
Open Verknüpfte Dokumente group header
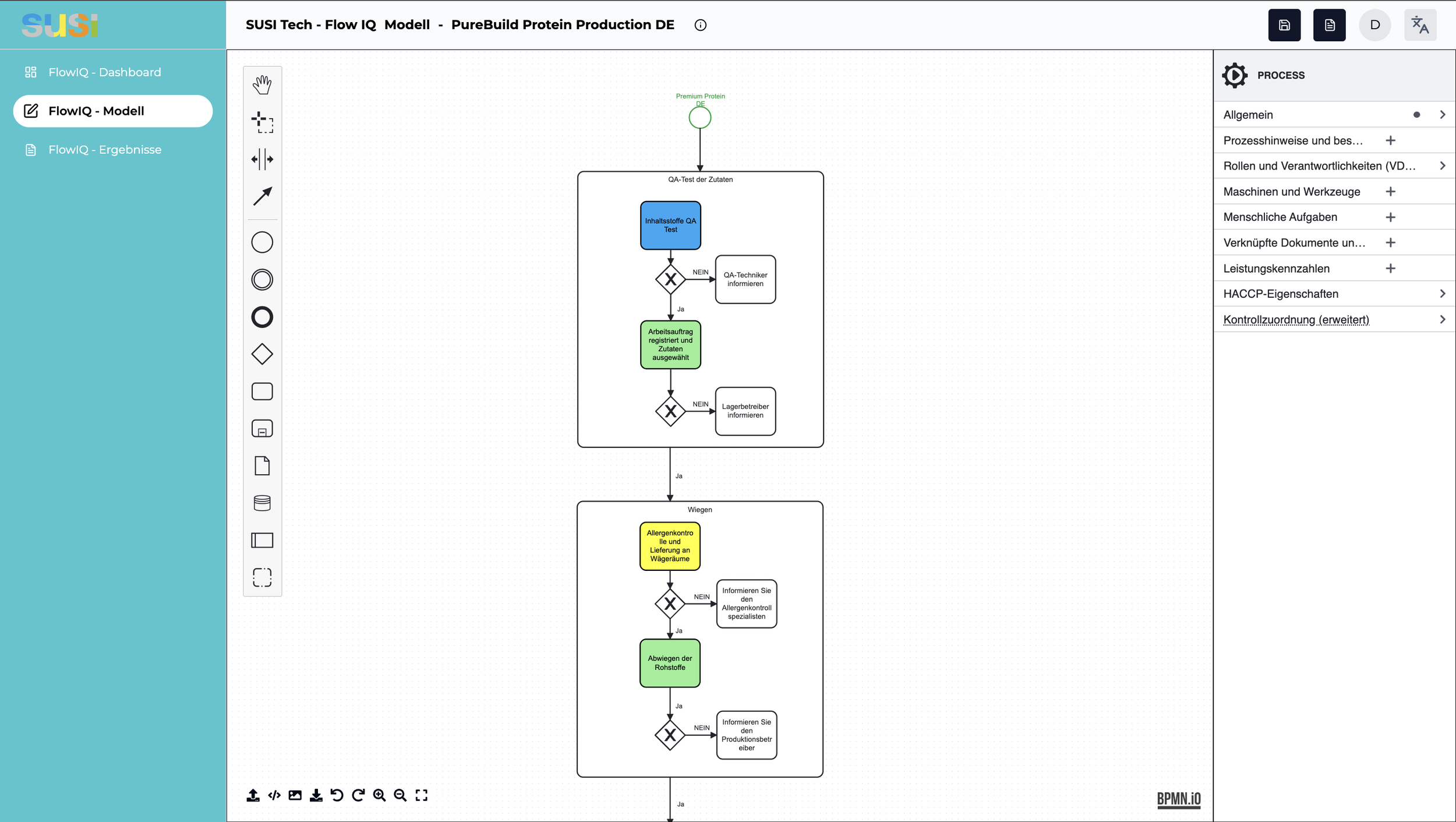[1294, 243]
